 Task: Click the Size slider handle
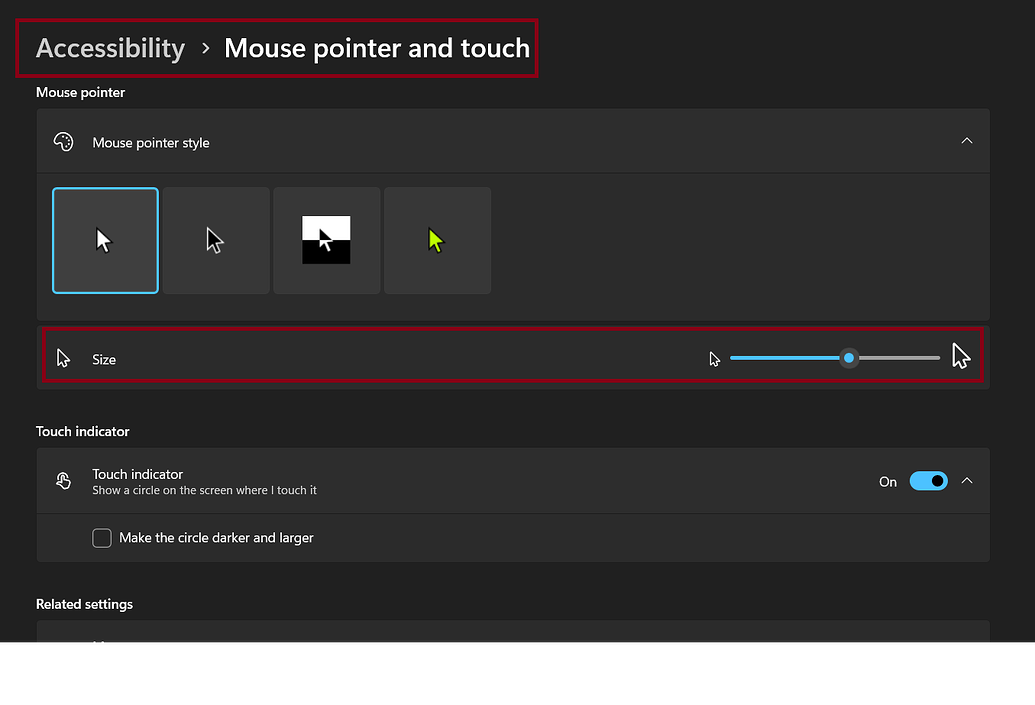(849, 358)
